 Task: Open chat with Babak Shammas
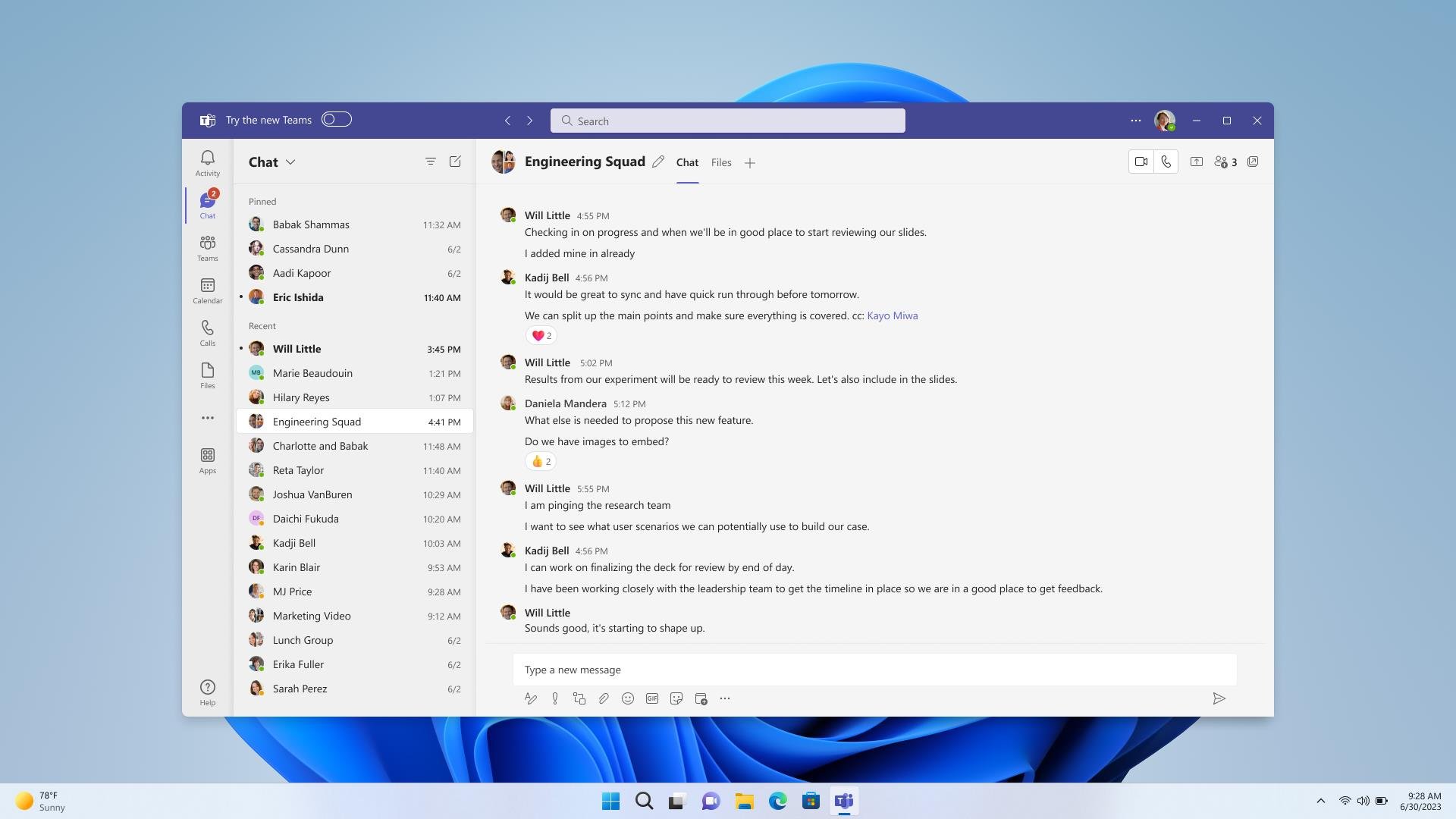point(354,224)
